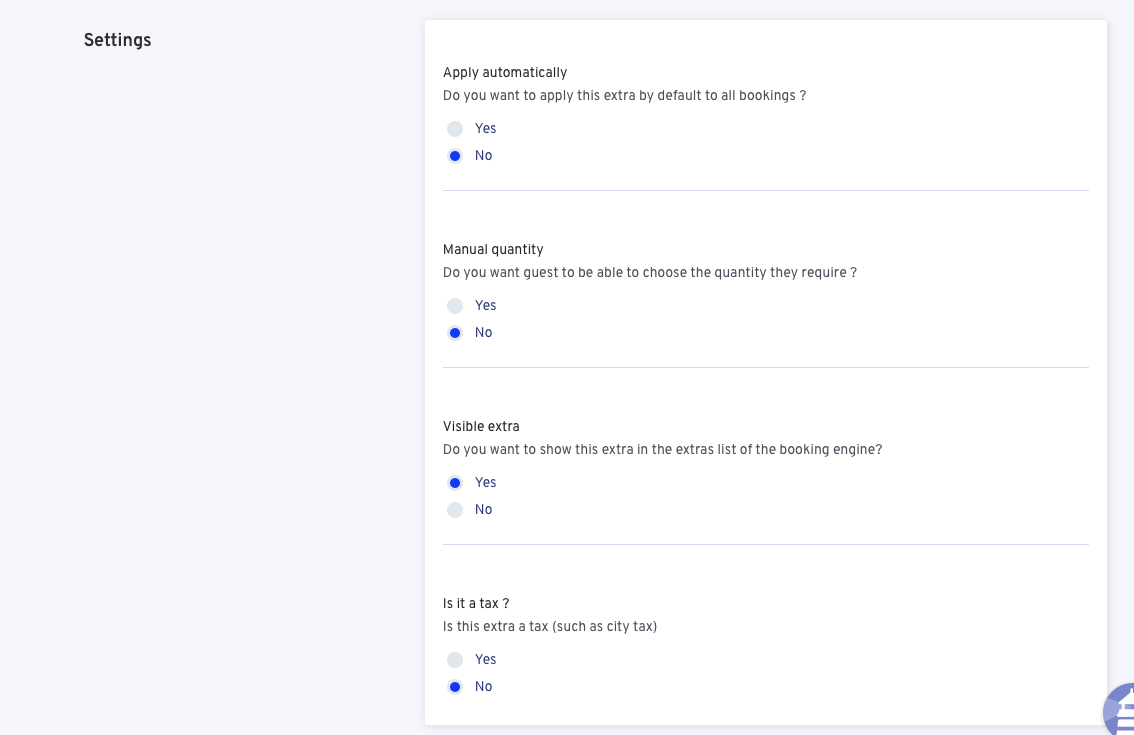The image size is (1134, 735).
Task: Click text about applying extra to all bookings
Action: (624, 95)
